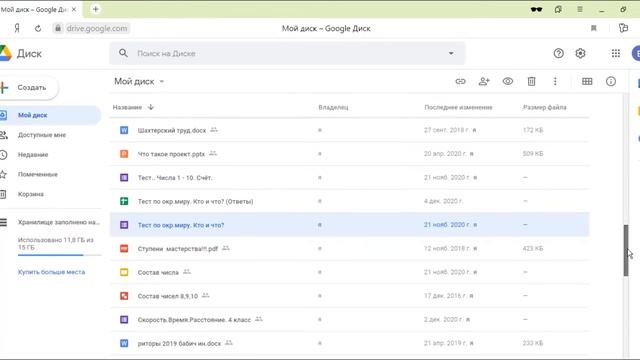Open the Help question mark icon
This screenshot has width=640, height=360.
[x=558, y=53]
